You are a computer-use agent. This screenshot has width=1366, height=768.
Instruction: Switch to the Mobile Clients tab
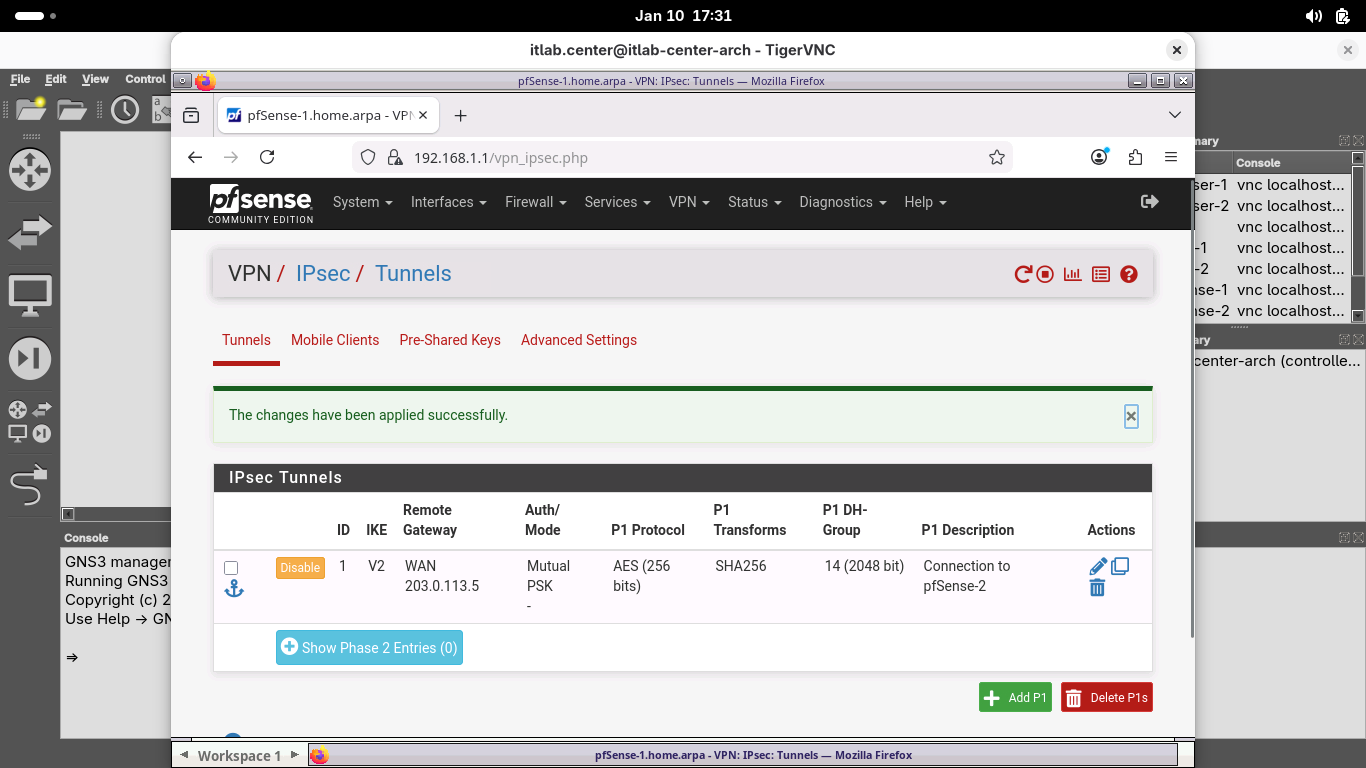(335, 340)
